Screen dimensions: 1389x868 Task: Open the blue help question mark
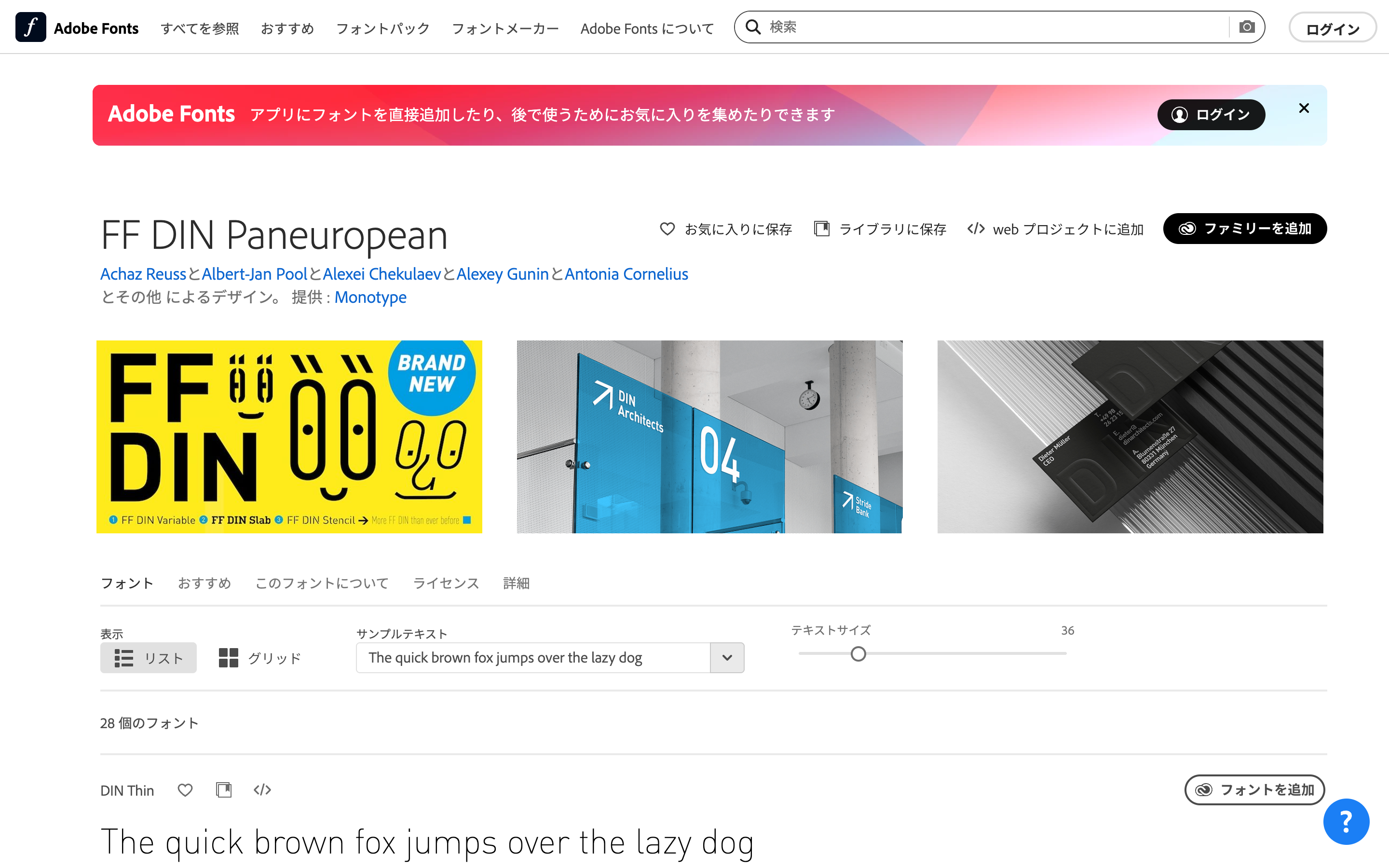click(x=1346, y=822)
